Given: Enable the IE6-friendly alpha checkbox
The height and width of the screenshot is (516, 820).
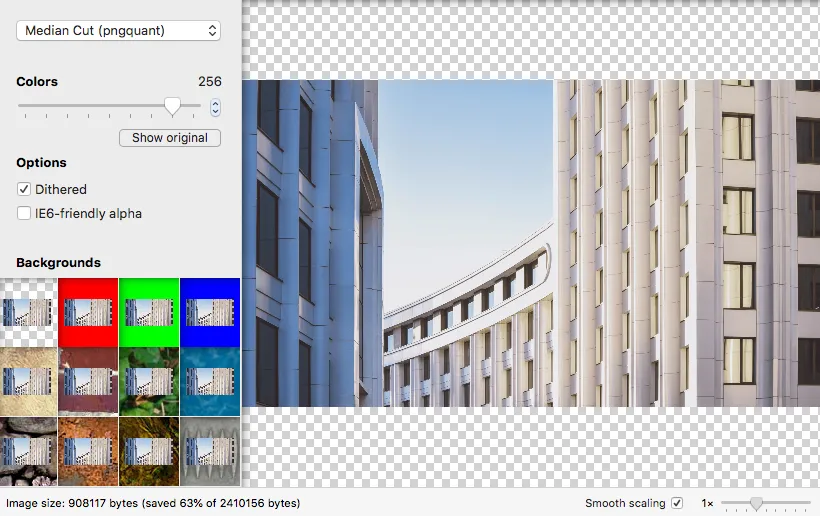Looking at the screenshot, I should coord(24,213).
